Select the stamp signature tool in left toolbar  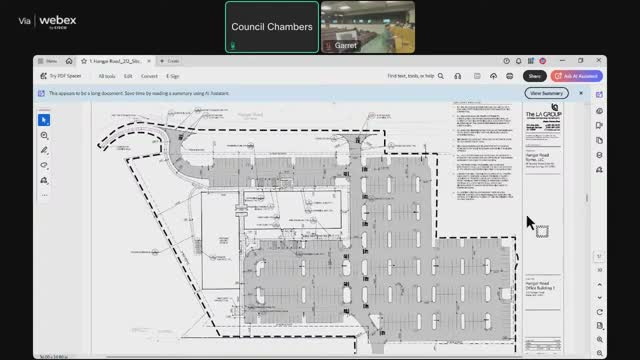[44, 180]
